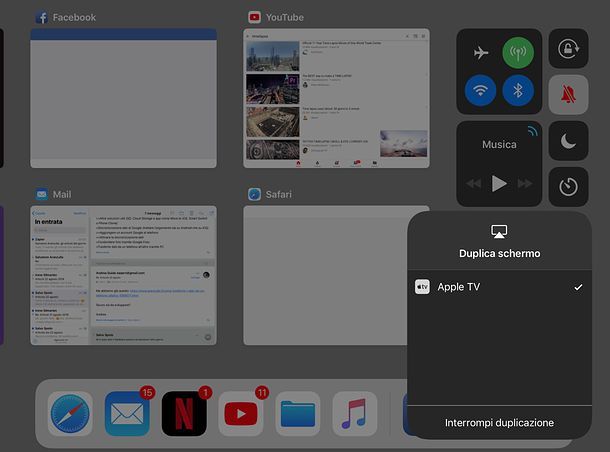Launch YouTube from the dock
This screenshot has width=610, height=452.
coord(241,413)
